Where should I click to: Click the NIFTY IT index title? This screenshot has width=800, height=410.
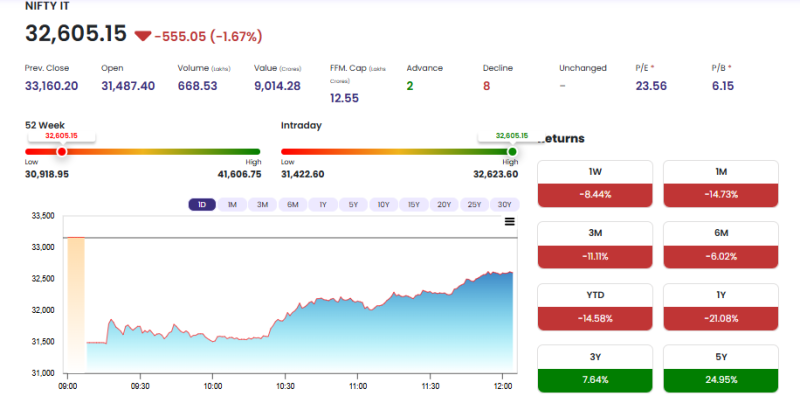(47, 6)
